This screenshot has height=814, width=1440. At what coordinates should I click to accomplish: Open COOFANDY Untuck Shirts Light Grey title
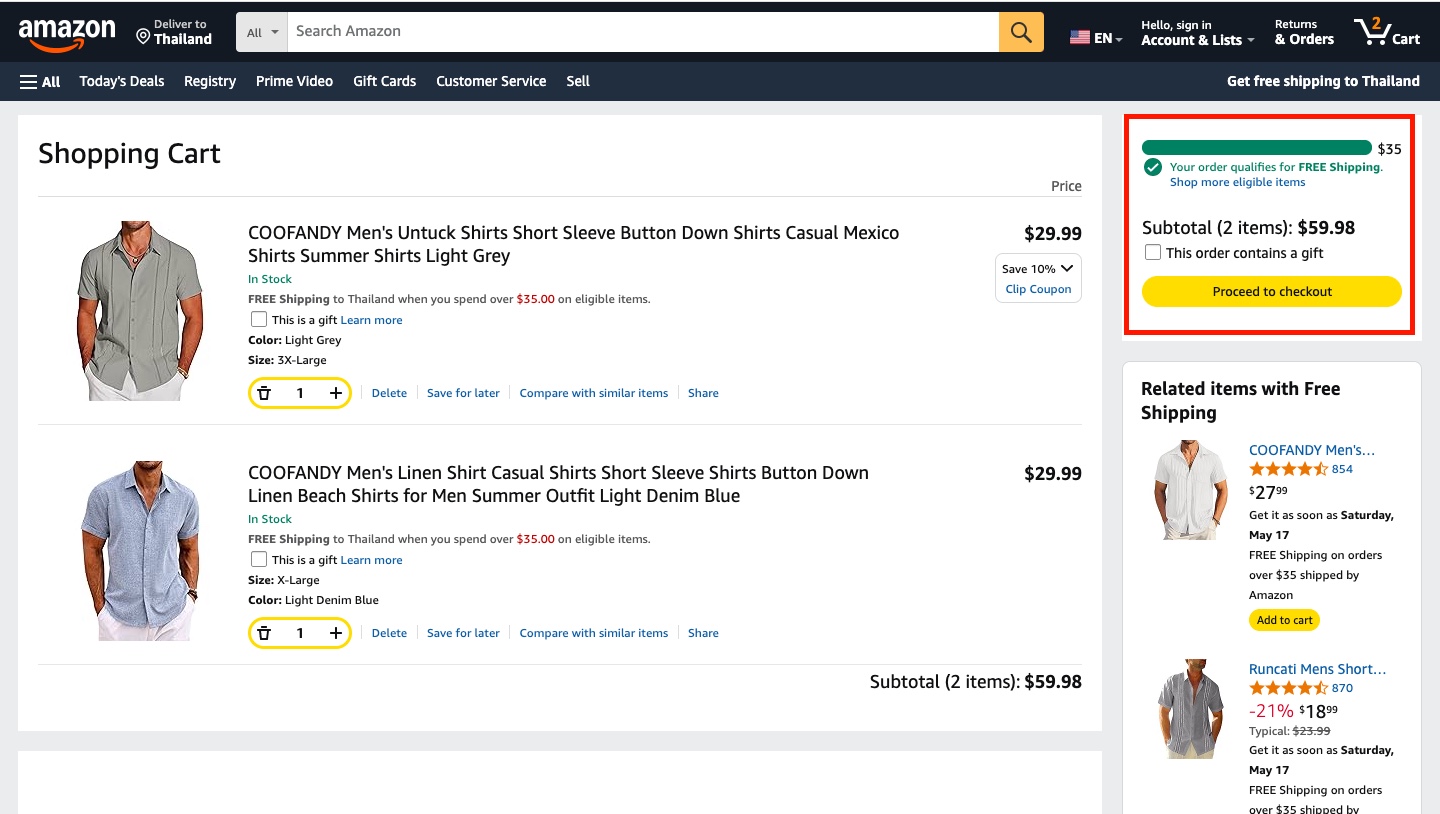pos(574,244)
